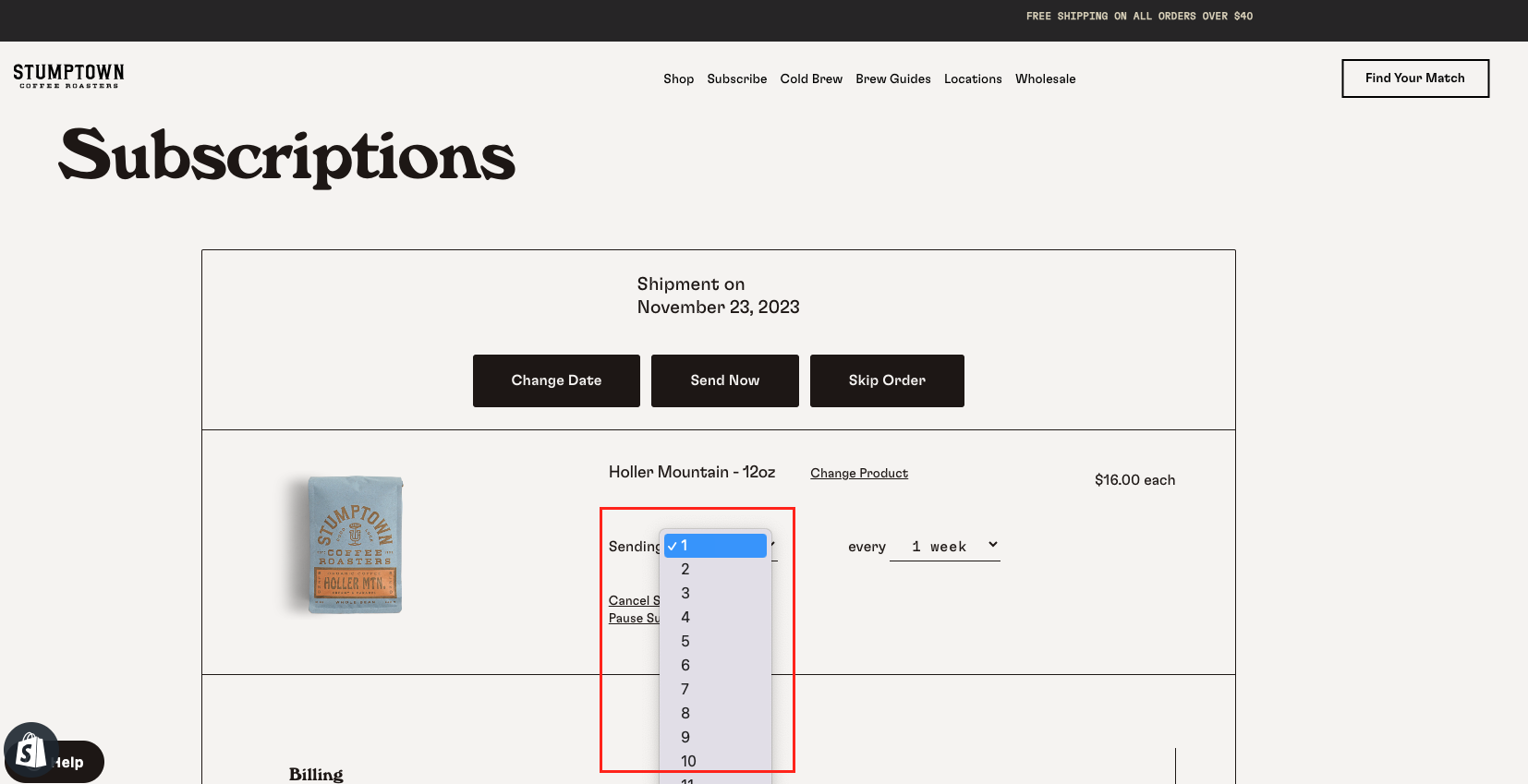Image resolution: width=1528 pixels, height=784 pixels.
Task: Click the Change Date button
Action: pyautogui.click(x=556, y=380)
